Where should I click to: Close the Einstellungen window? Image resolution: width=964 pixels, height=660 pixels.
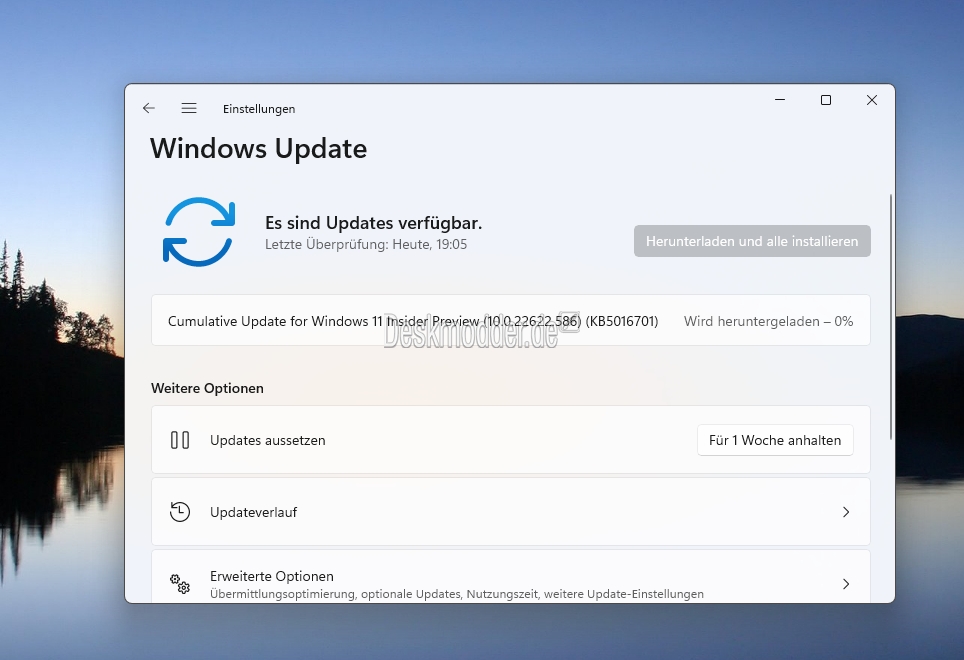tap(872, 100)
